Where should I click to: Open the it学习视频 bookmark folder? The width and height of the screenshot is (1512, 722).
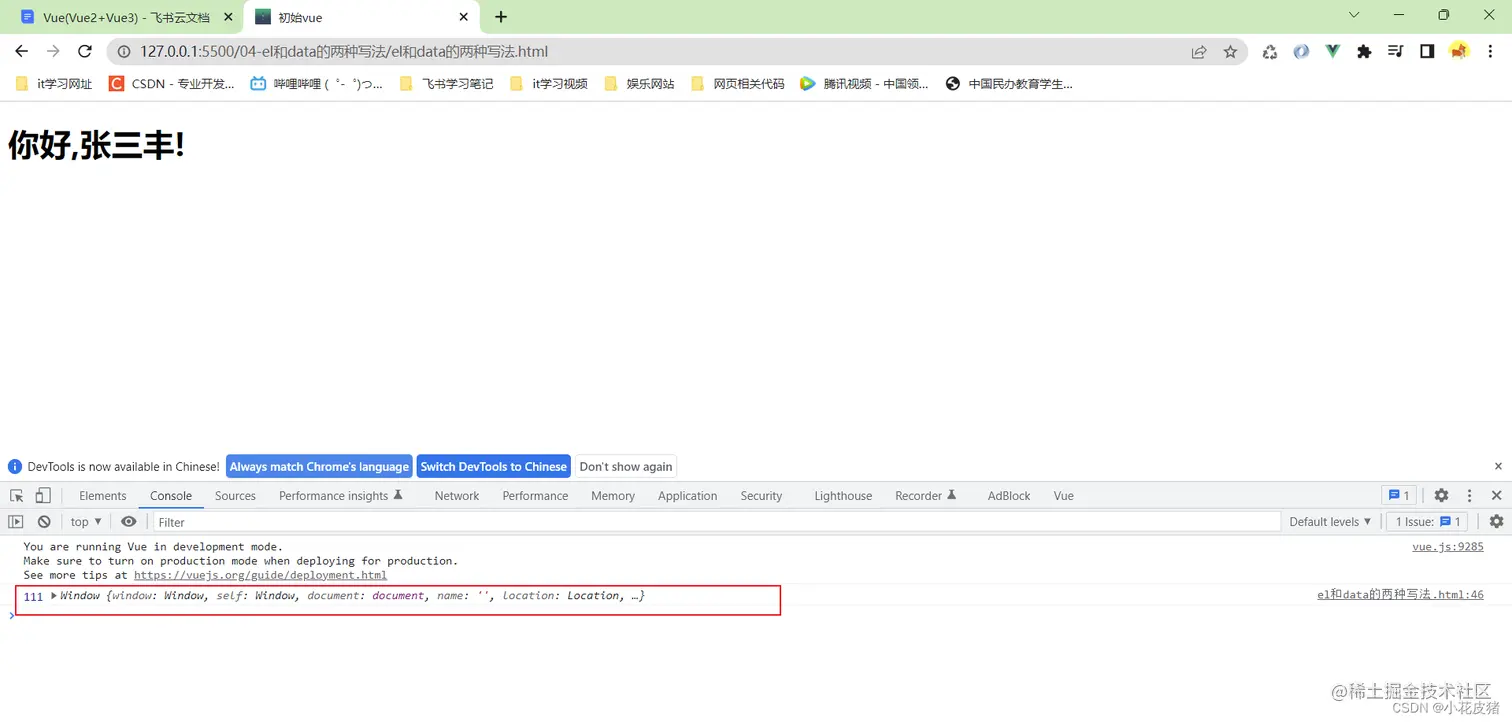click(x=548, y=84)
